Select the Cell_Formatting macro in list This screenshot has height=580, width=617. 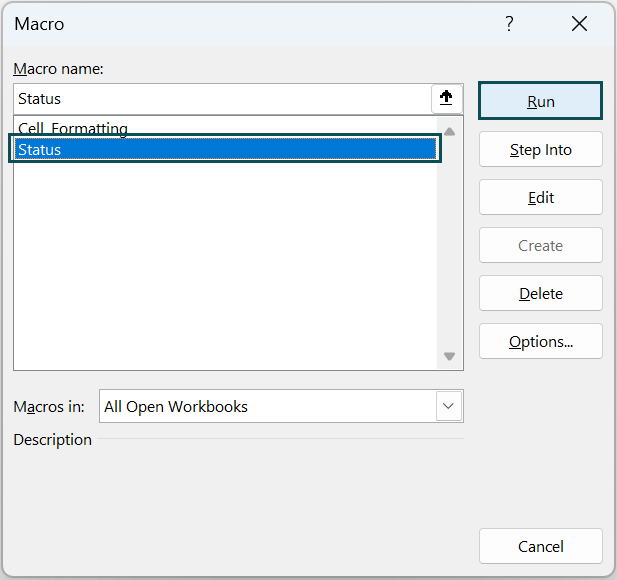[225, 127]
